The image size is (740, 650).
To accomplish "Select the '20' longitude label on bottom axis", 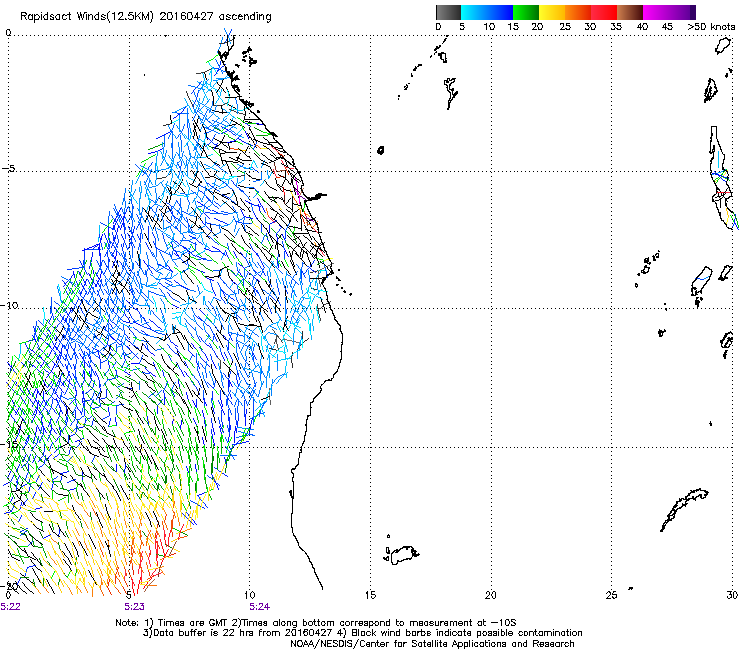I will 491,595.
